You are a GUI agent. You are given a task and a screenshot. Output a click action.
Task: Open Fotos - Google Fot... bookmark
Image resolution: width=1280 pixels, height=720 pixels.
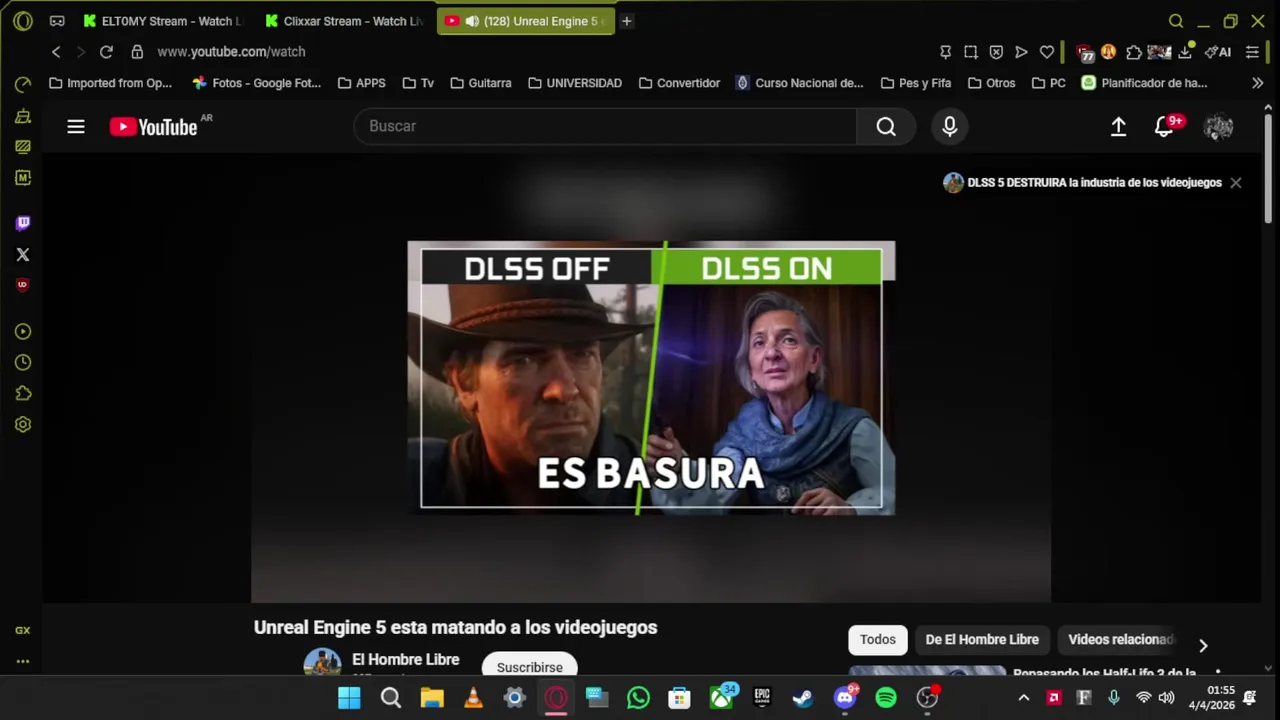257,83
